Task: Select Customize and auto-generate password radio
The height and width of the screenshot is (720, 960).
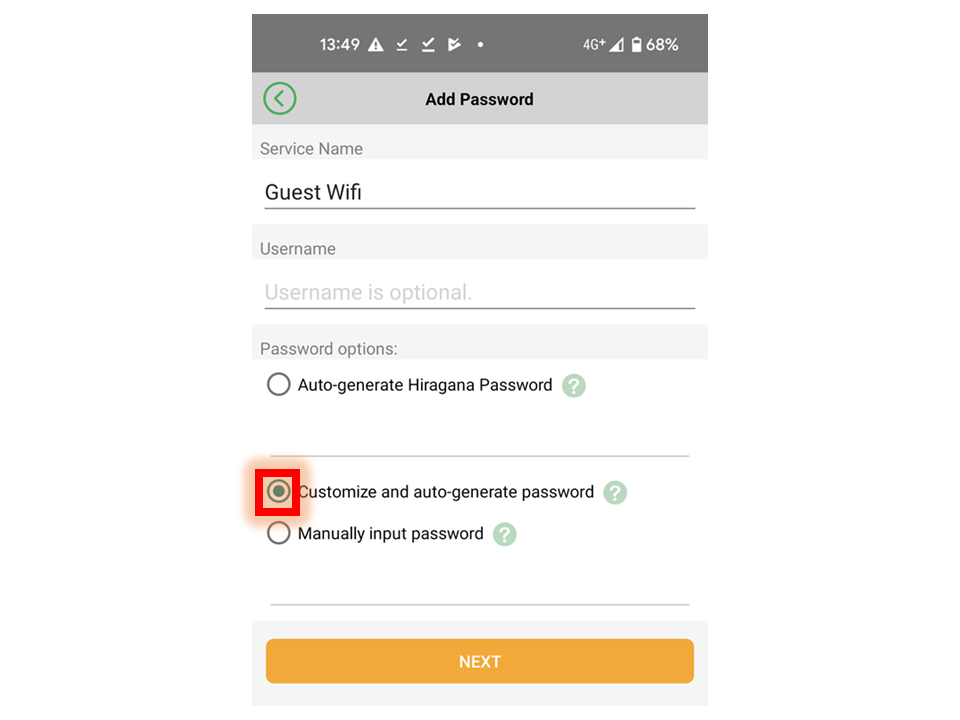Action: click(279, 491)
